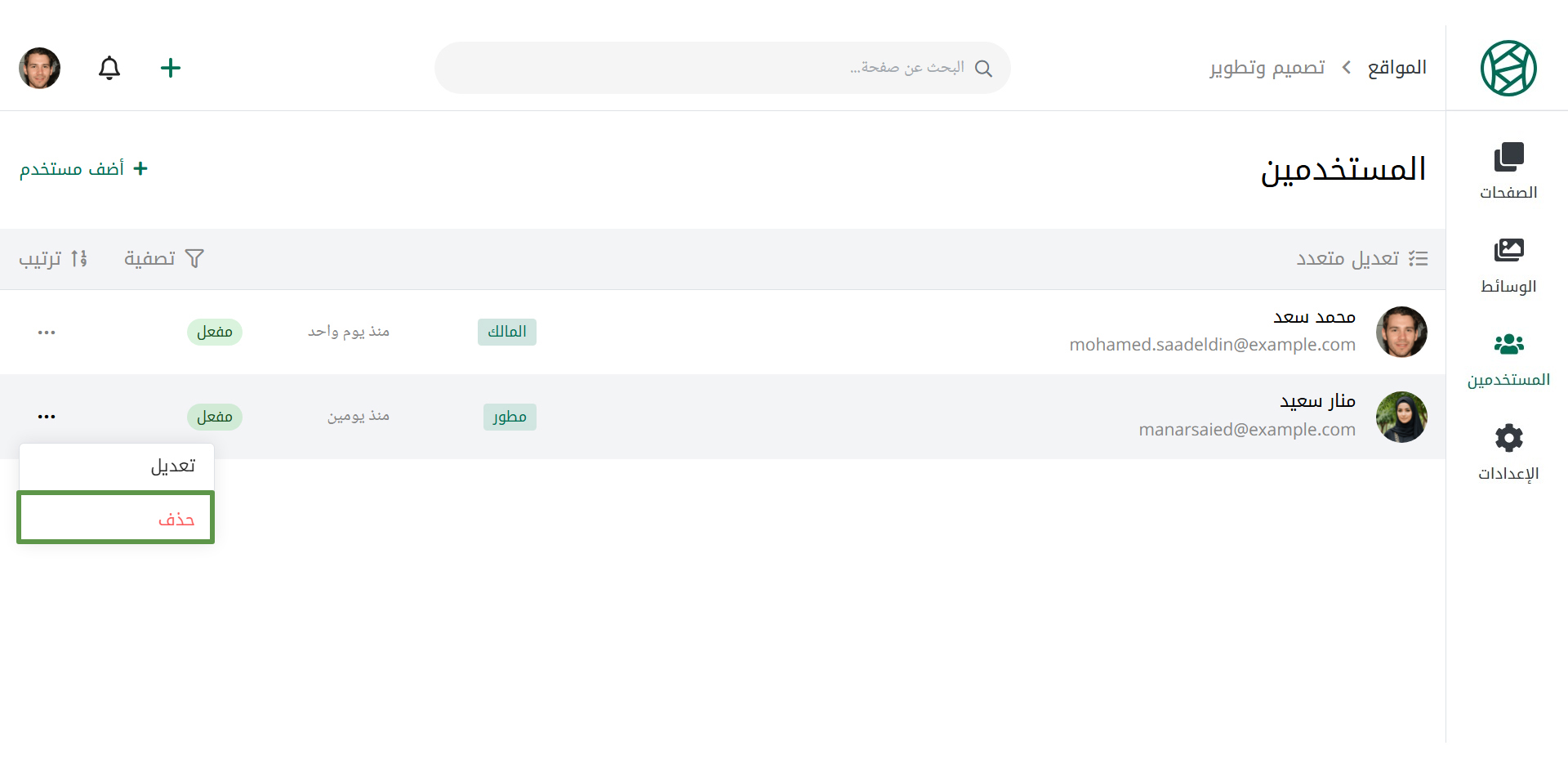
Task: Click the search magnifier icon
Action: (x=984, y=69)
